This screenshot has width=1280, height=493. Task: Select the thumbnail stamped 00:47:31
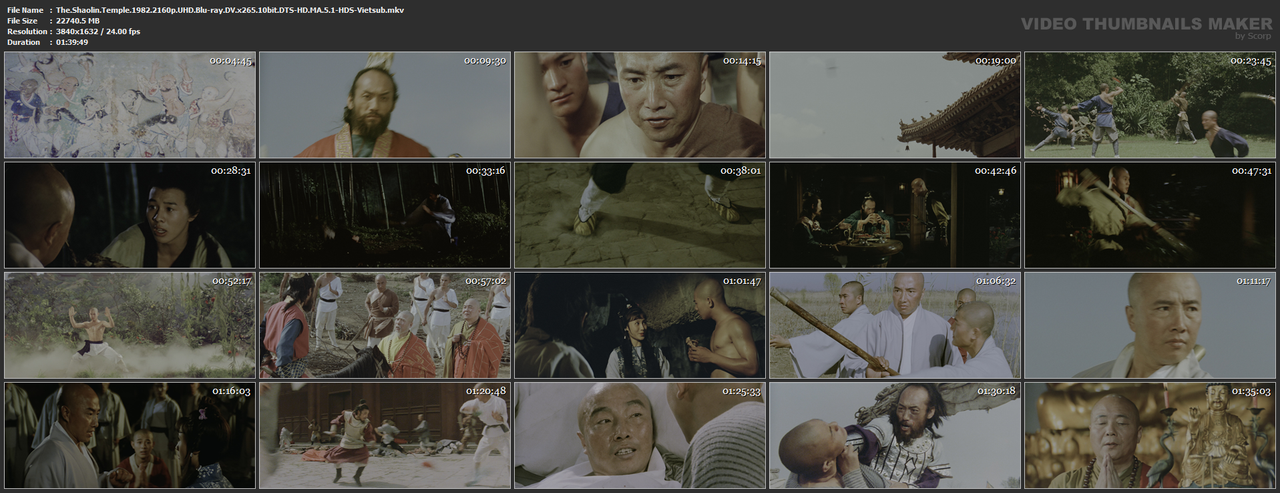[1150, 215]
